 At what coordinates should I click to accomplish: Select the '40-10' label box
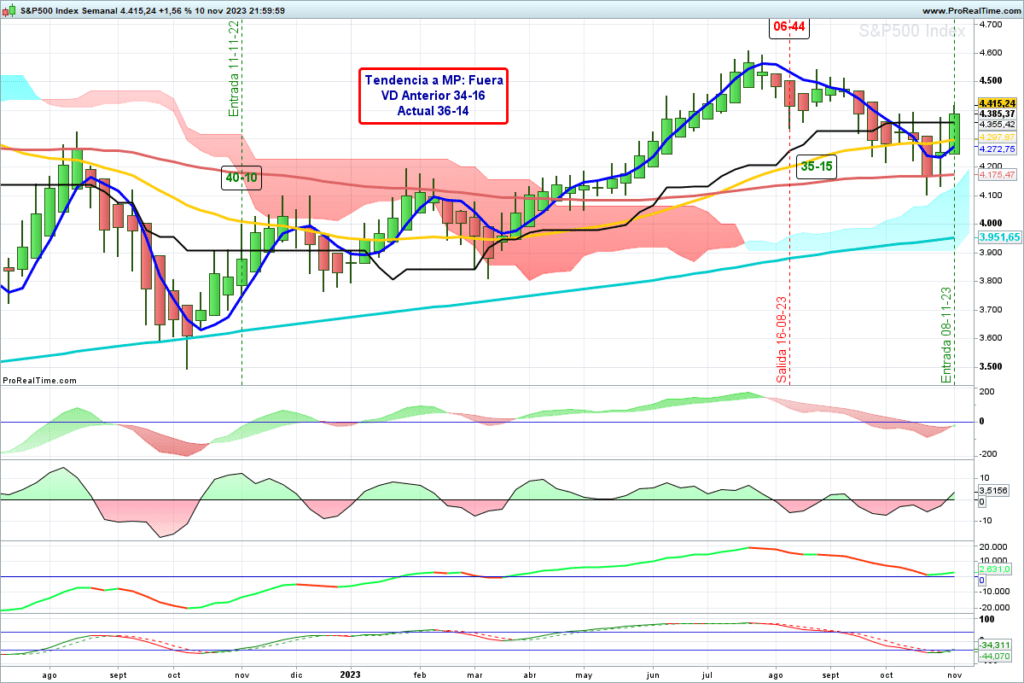point(242,178)
